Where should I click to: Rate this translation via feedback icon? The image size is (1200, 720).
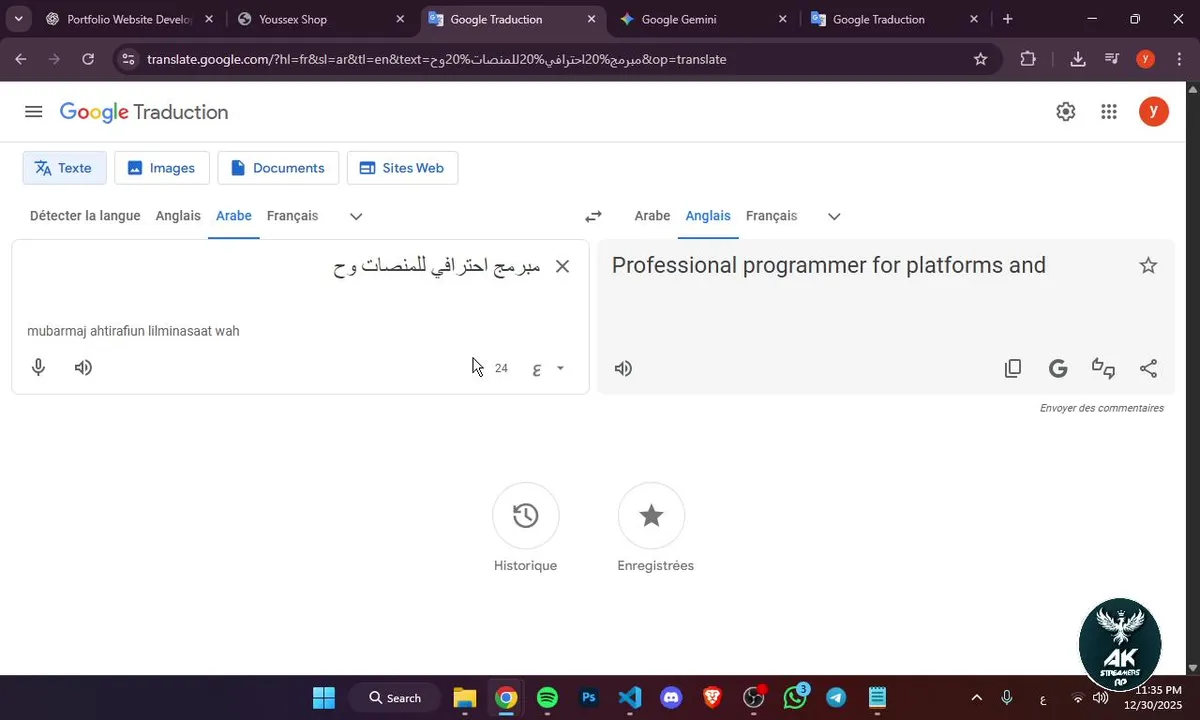click(x=1103, y=368)
